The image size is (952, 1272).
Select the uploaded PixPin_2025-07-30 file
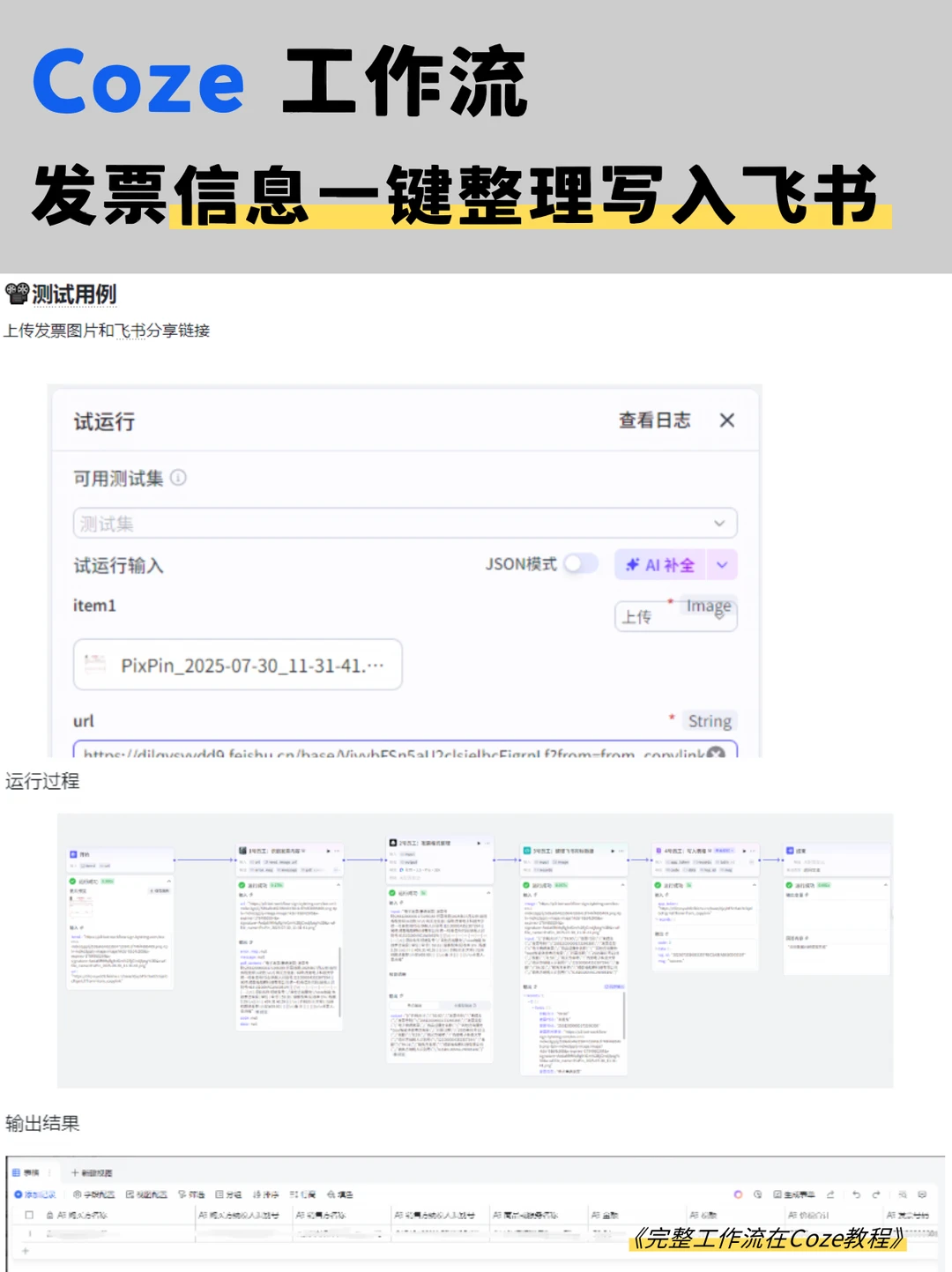(237, 665)
